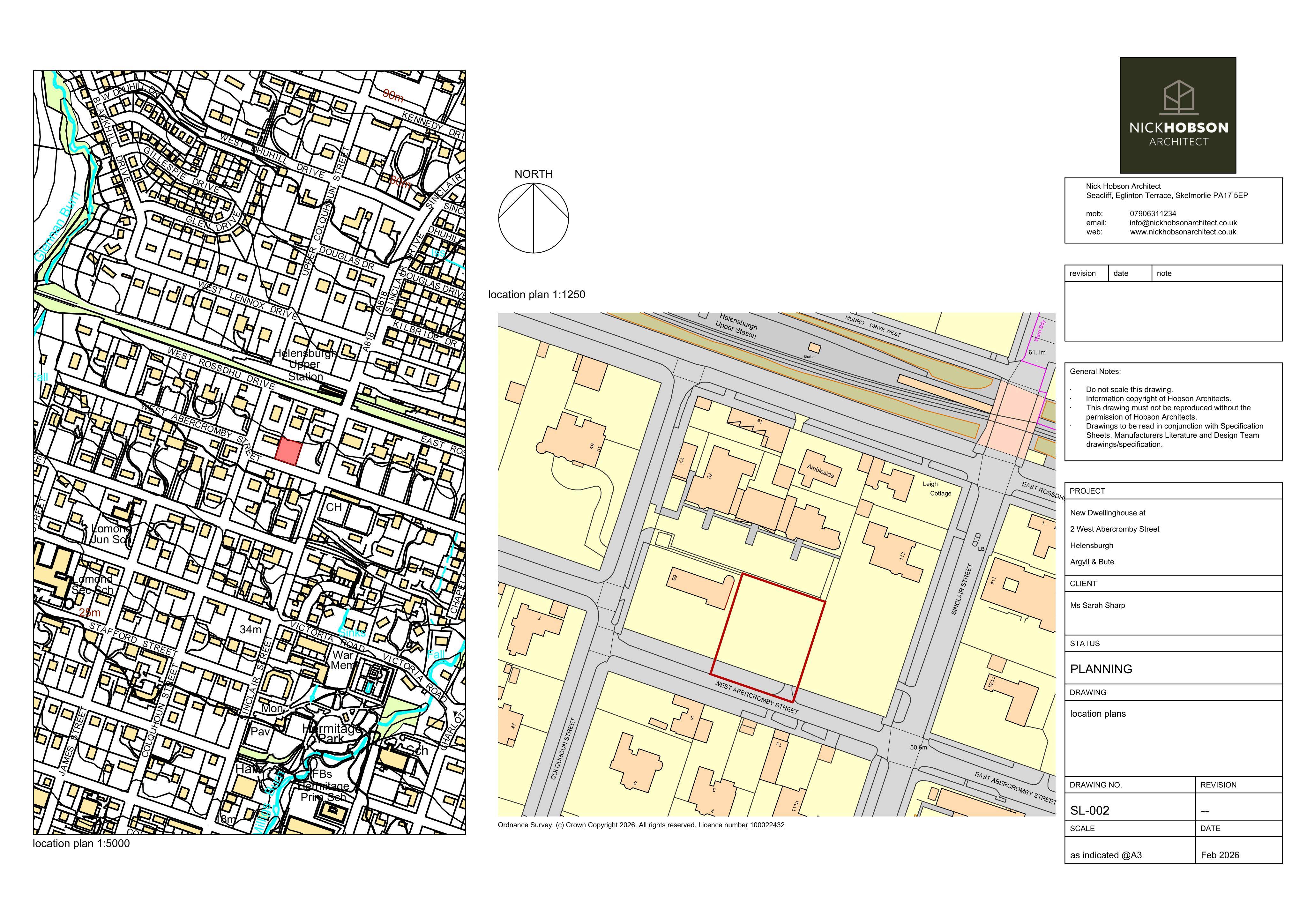Click the 'location plan 1:5000' caption
This screenshot has width=1307, height=924.
point(81,843)
